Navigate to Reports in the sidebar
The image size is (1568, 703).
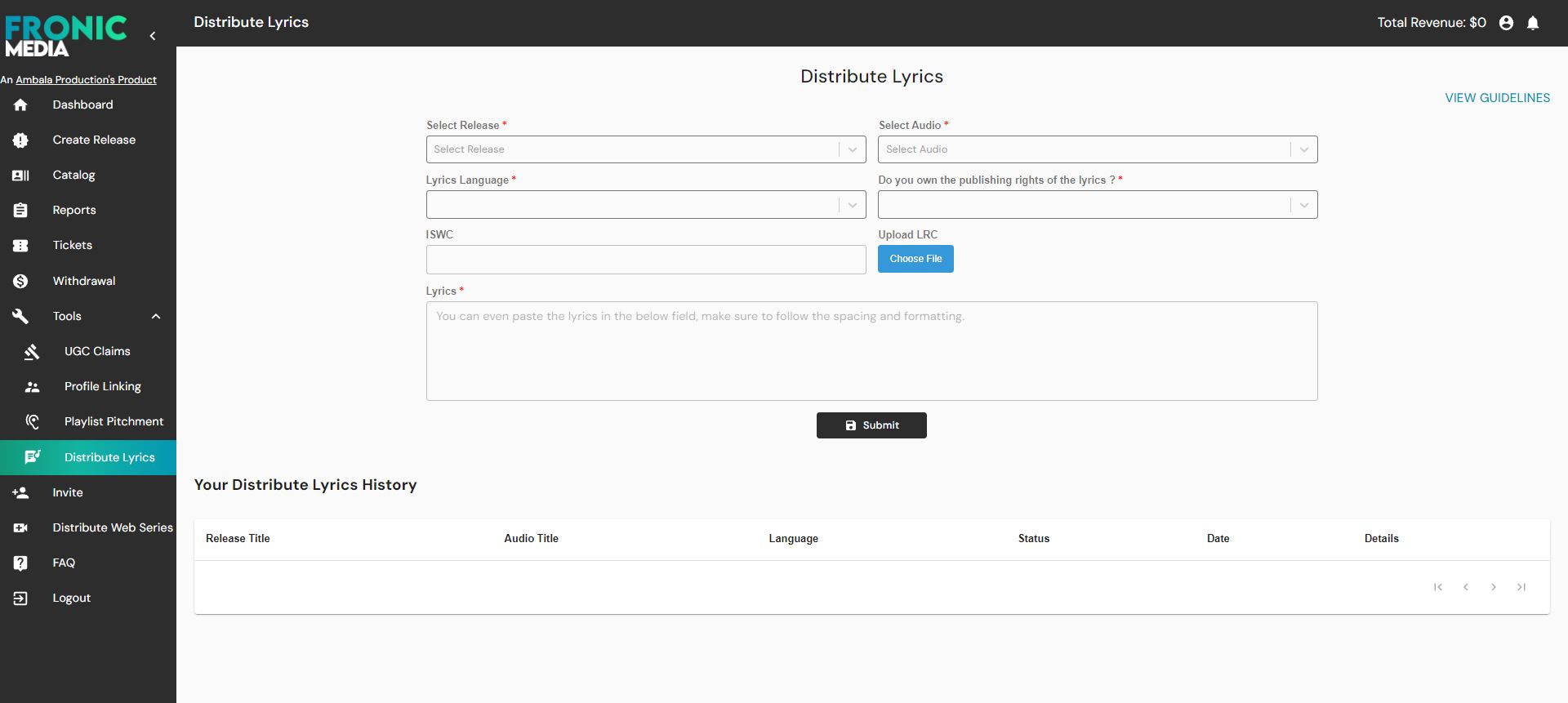(x=74, y=211)
